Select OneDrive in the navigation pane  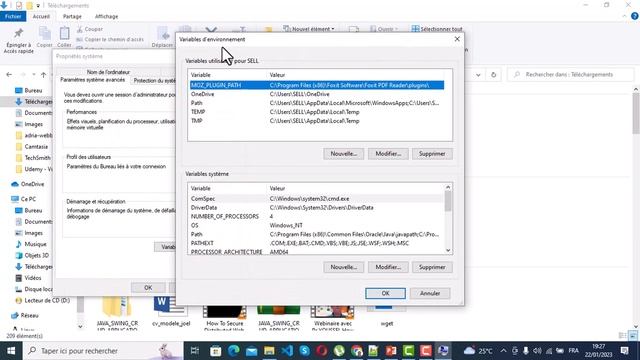tap(28, 184)
